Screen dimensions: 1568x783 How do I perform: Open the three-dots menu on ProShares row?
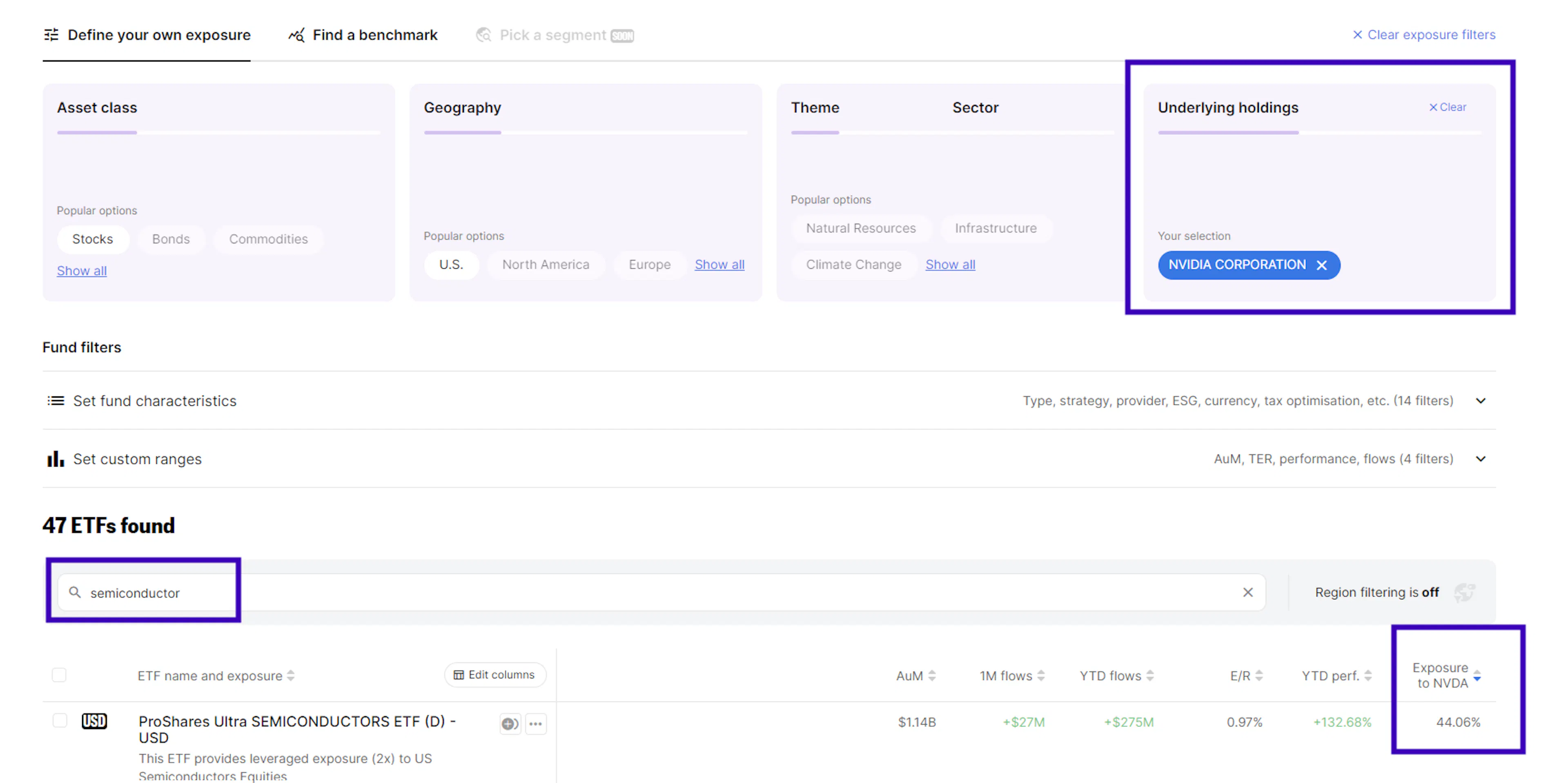536,723
